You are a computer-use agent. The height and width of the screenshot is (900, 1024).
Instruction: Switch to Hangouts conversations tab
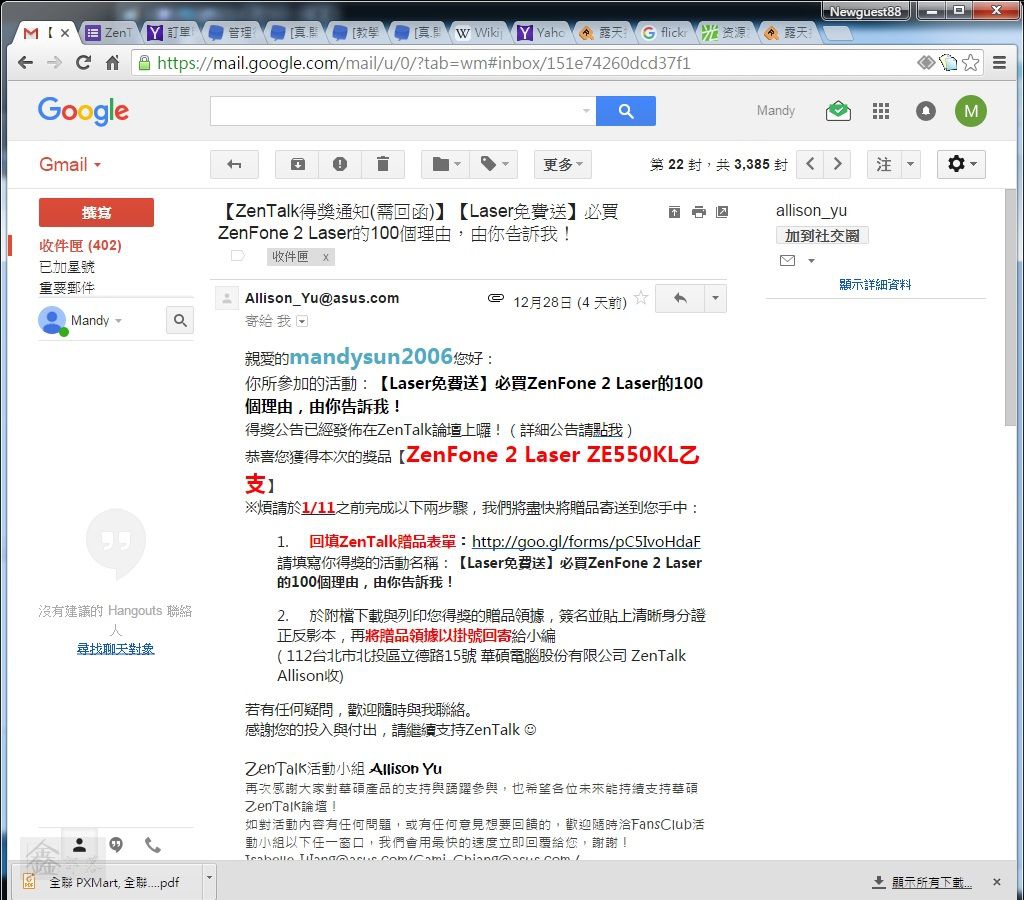(116, 845)
